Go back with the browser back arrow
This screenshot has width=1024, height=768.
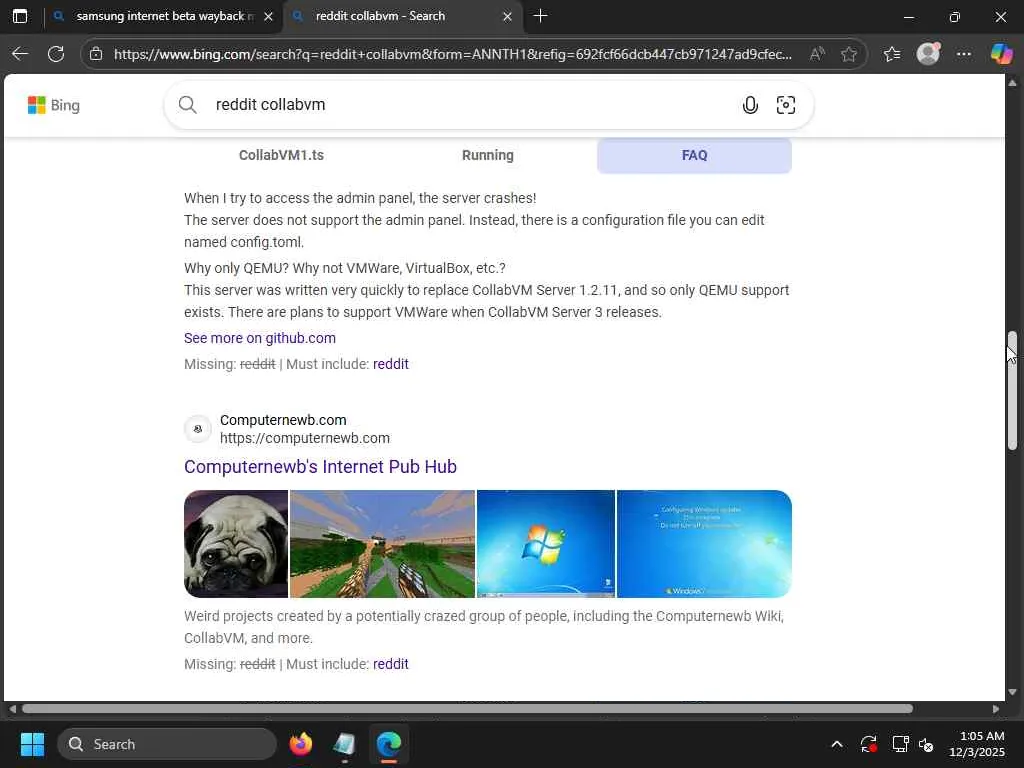click(x=20, y=54)
